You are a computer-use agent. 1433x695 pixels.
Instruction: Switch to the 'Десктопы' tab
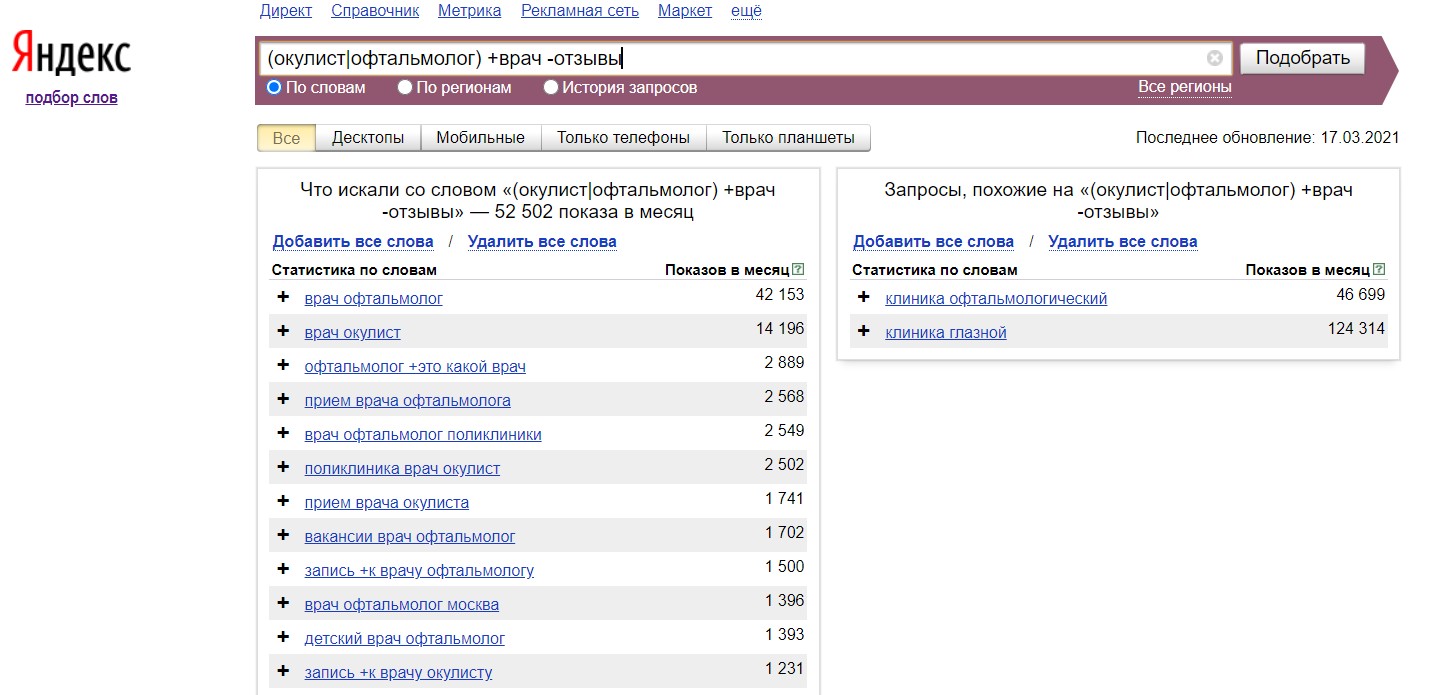point(368,138)
